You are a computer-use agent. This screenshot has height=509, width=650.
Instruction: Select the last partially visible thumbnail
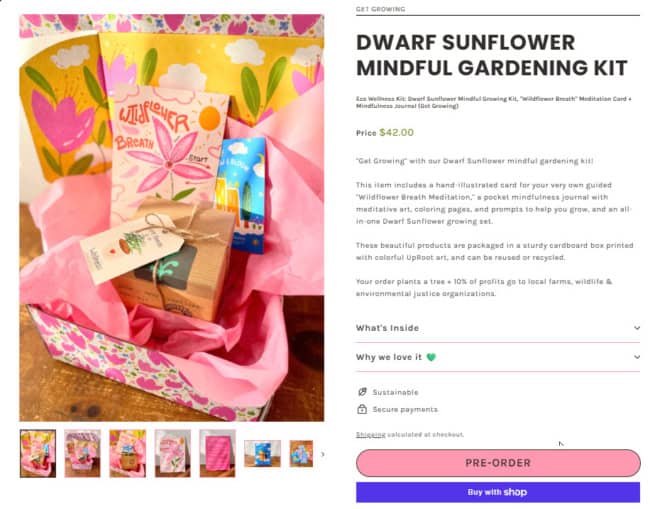tap(301, 454)
